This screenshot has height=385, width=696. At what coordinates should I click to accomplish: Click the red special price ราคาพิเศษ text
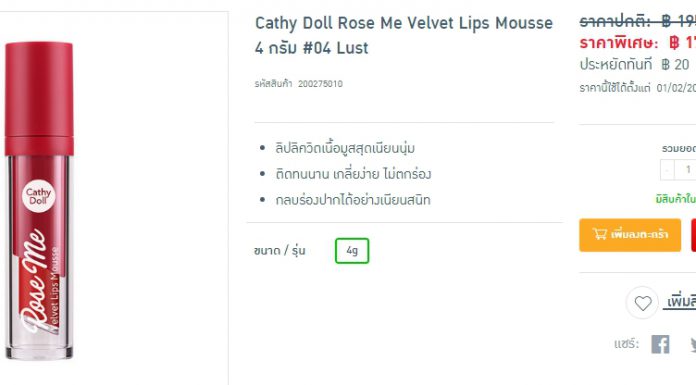[x=638, y=43]
